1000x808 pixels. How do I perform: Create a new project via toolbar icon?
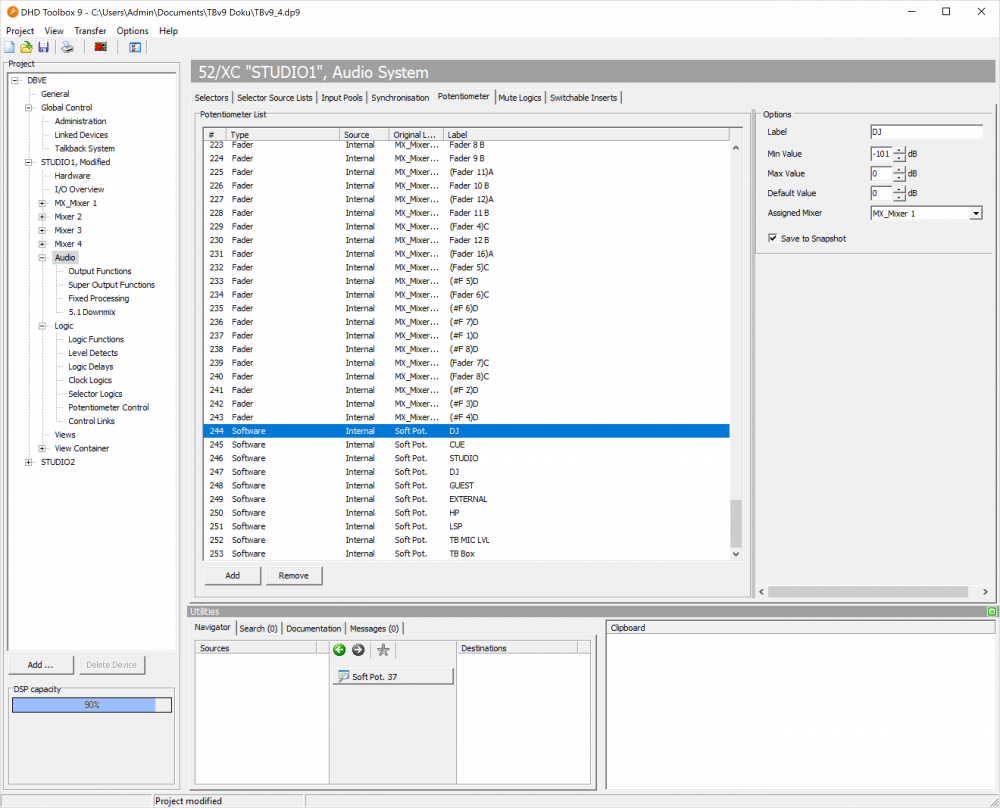point(9,47)
